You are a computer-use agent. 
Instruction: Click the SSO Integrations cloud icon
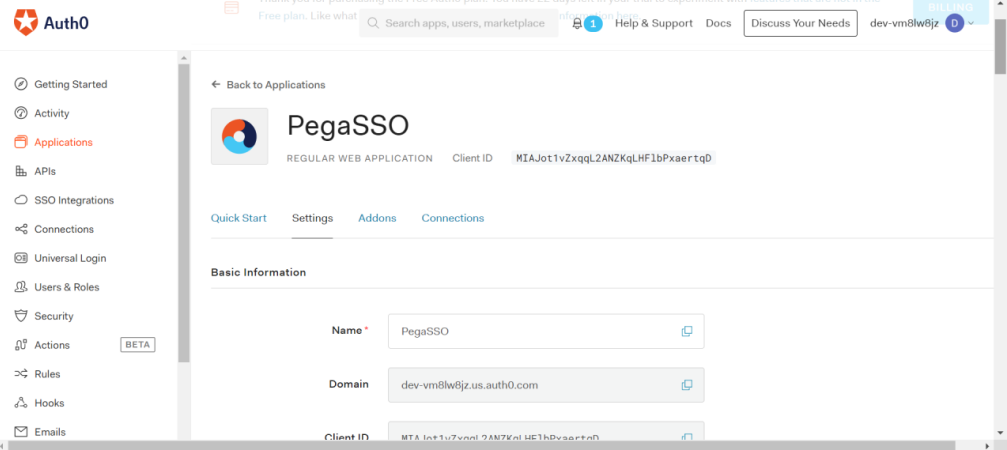click(21, 200)
